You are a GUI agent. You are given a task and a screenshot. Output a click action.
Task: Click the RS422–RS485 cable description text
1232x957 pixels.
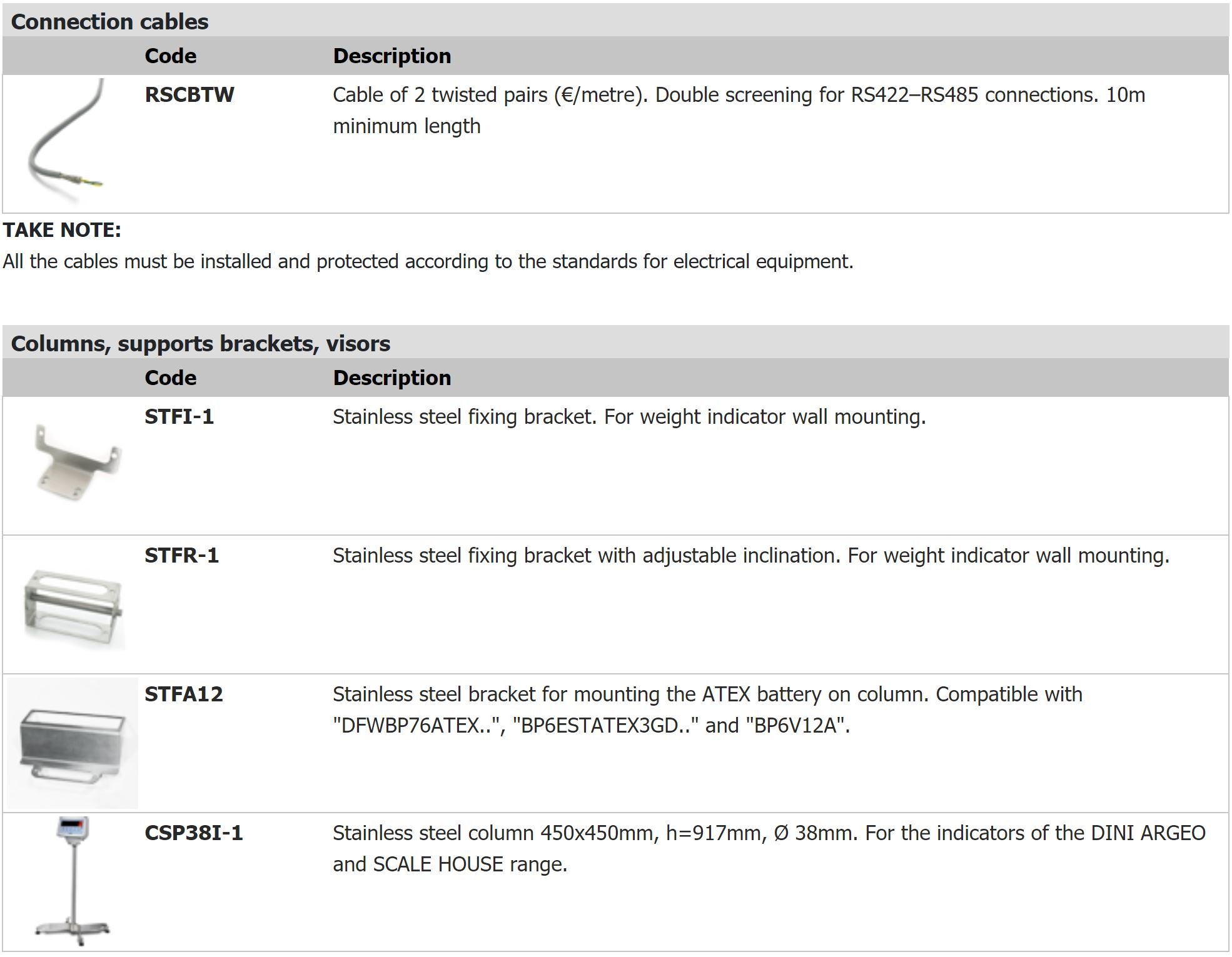tap(739, 111)
